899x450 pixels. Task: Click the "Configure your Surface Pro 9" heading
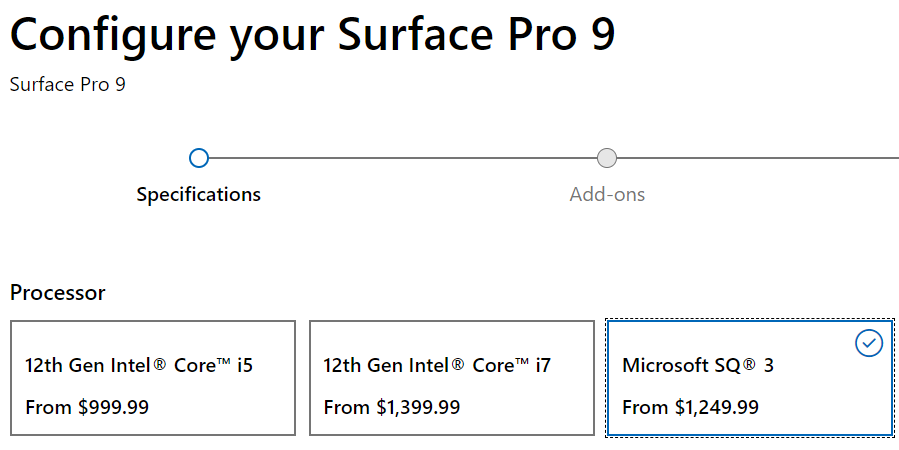tap(312, 34)
